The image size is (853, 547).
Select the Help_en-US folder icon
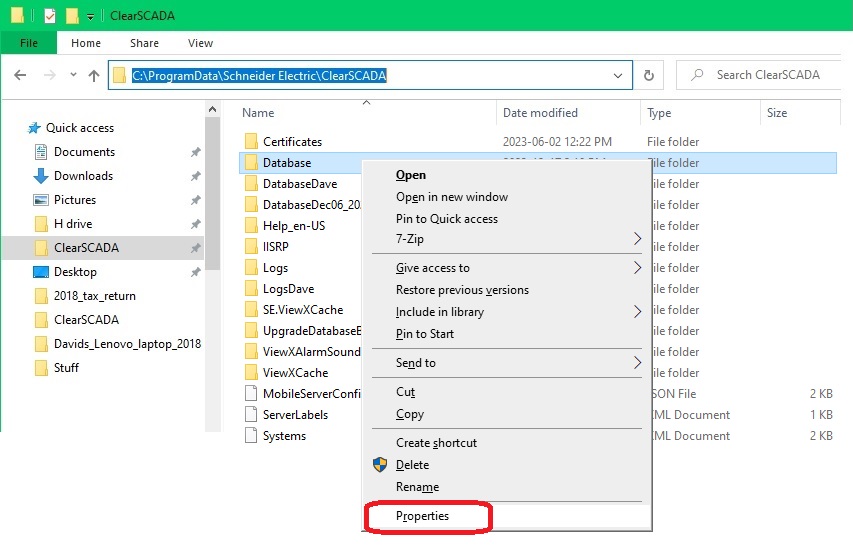coord(251,226)
